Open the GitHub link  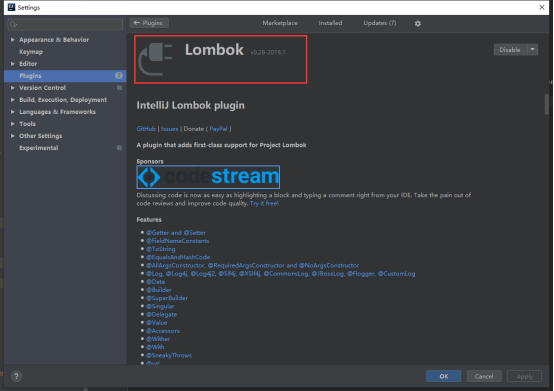pyautogui.click(x=146, y=129)
